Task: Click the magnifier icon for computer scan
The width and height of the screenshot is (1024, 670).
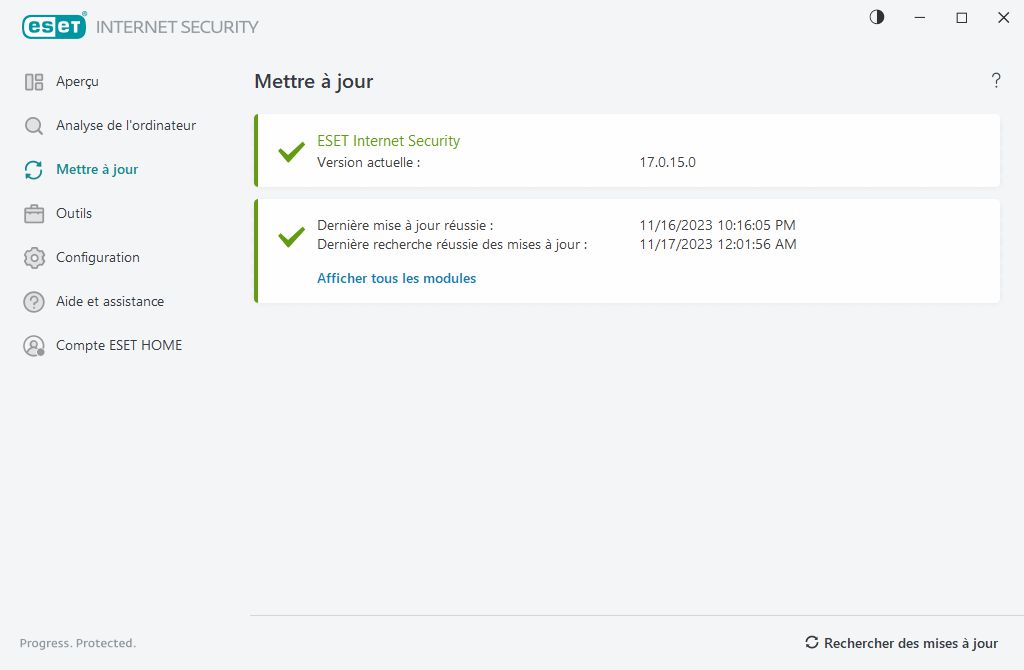Action: [34, 126]
